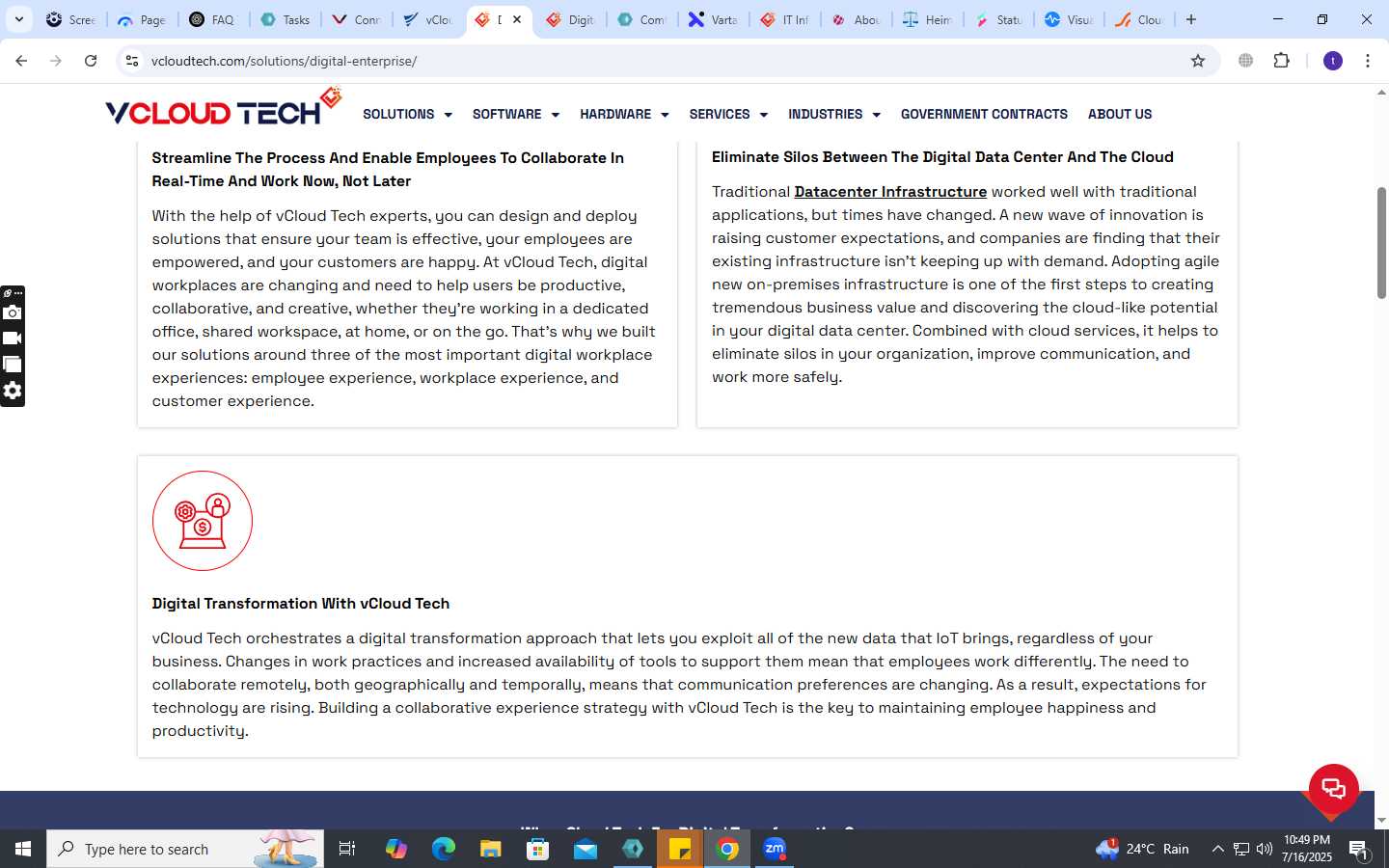Go back to the previous page
The height and width of the screenshot is (868, 1389).
coord(21,61)
